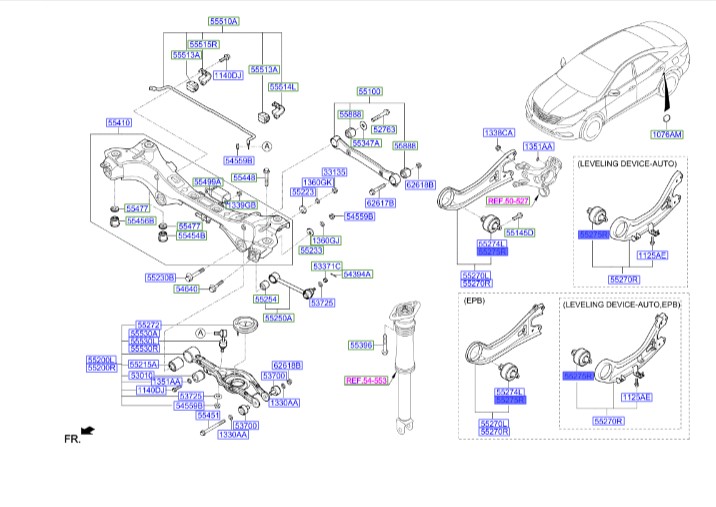Select part number 55396
This screenshot has height=507, width=716.
pos(361,345)
